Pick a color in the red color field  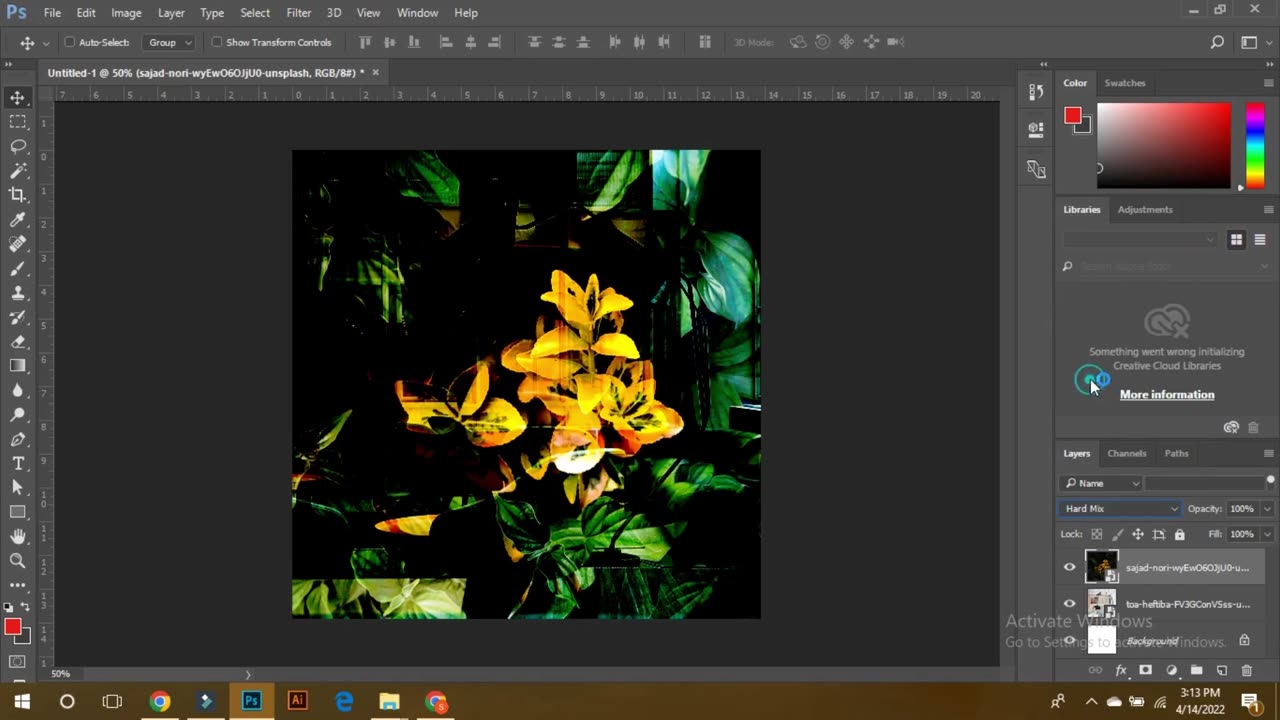pyautogui.click(x=1164, y=145)
